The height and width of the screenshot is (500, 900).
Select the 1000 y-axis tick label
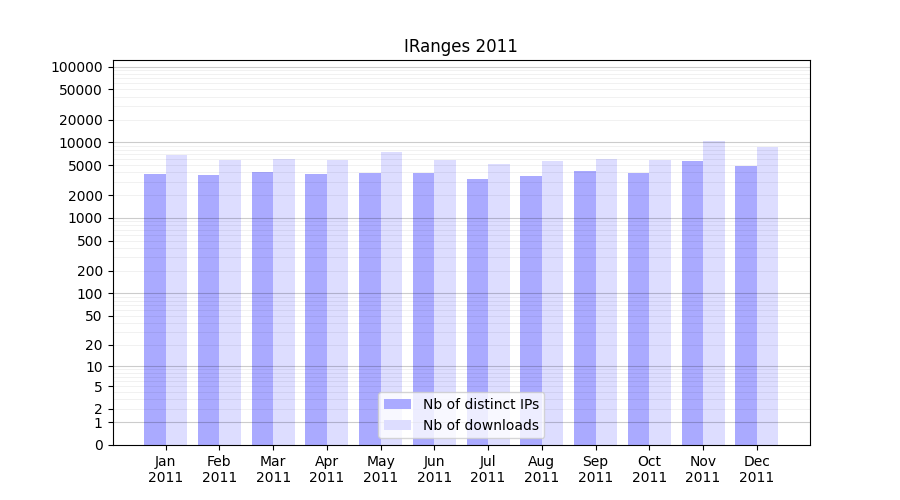(86, 218)
